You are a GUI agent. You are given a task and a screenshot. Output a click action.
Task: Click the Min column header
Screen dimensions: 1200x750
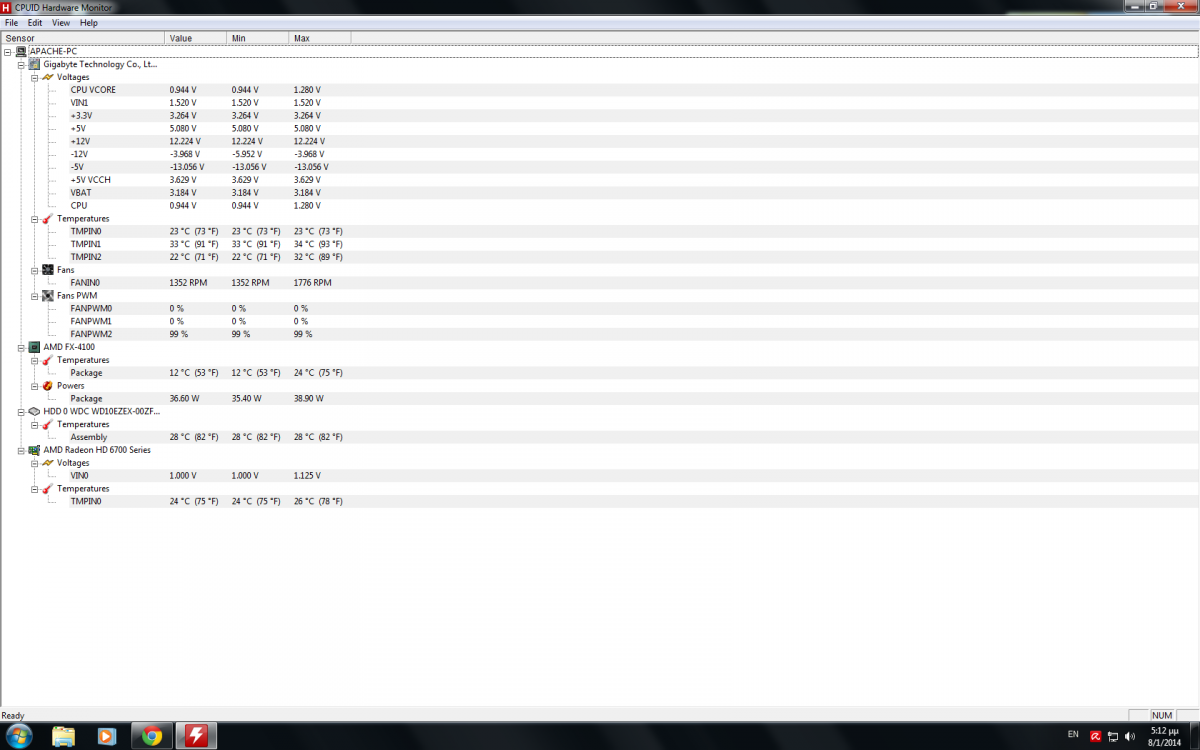[257, 38]
